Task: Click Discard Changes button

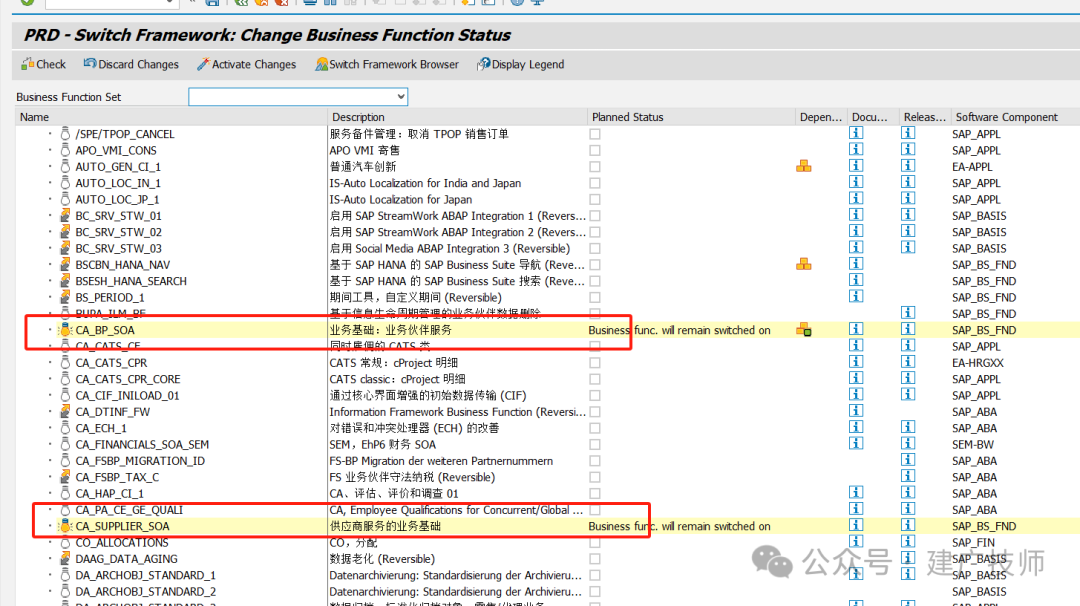Action: pyautogui.click(x=131, y=64)
